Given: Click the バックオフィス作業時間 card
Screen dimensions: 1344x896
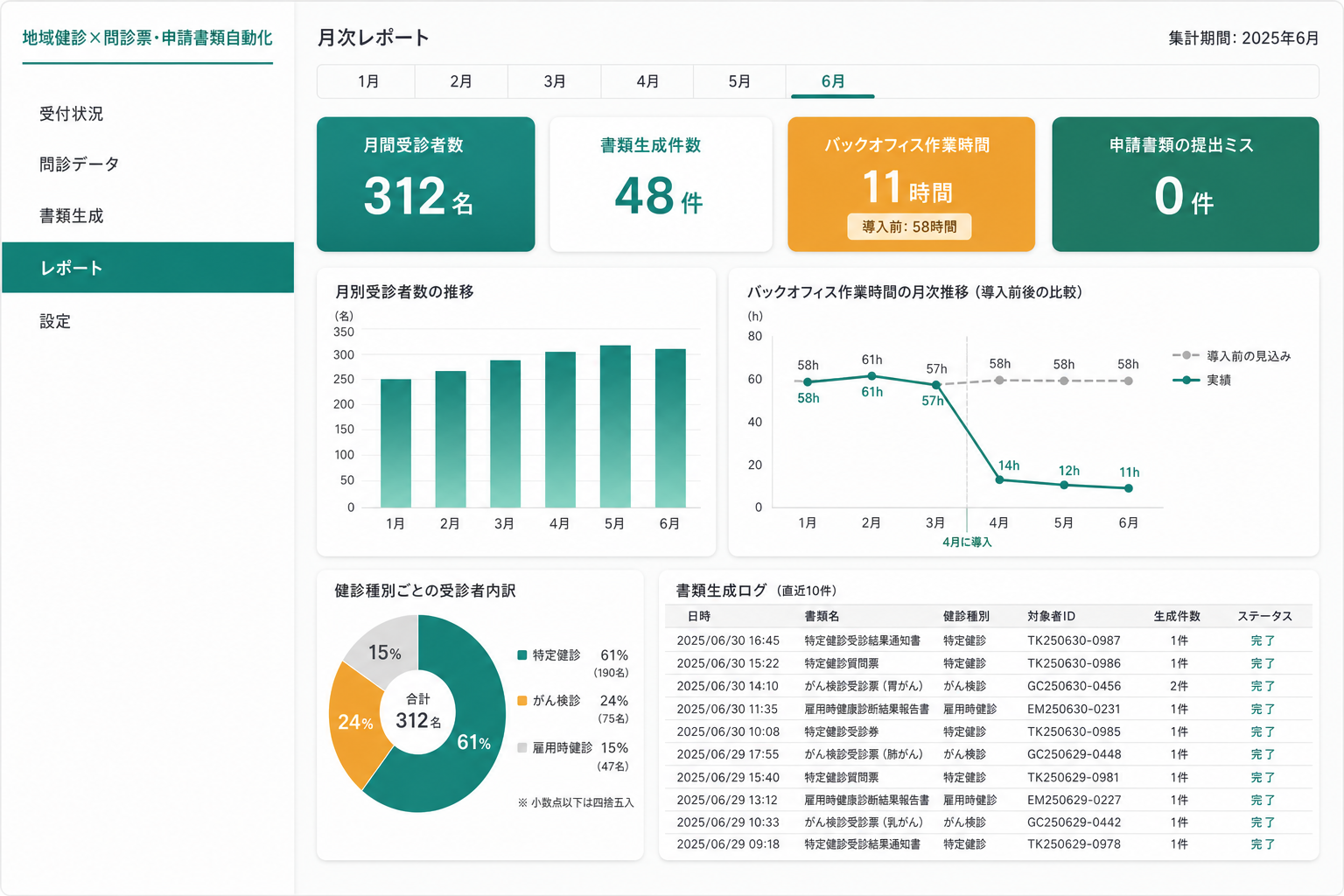Looking at the screenshot, I should click(x=911, y=185).
